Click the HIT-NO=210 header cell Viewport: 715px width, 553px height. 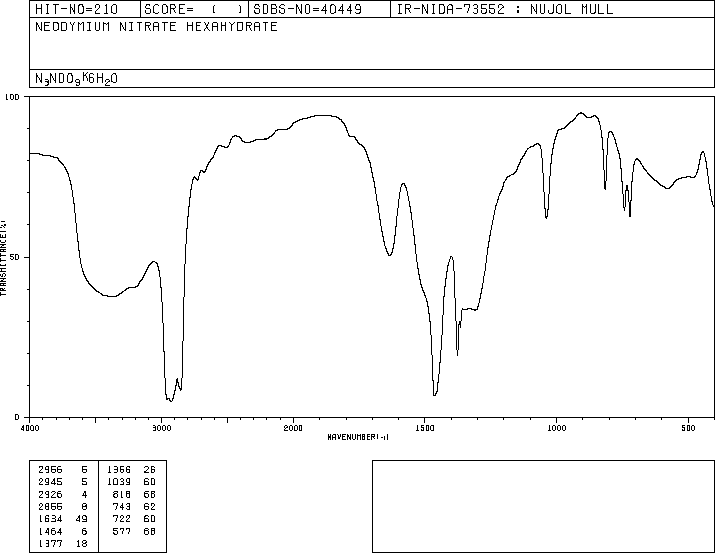(76, 9)
